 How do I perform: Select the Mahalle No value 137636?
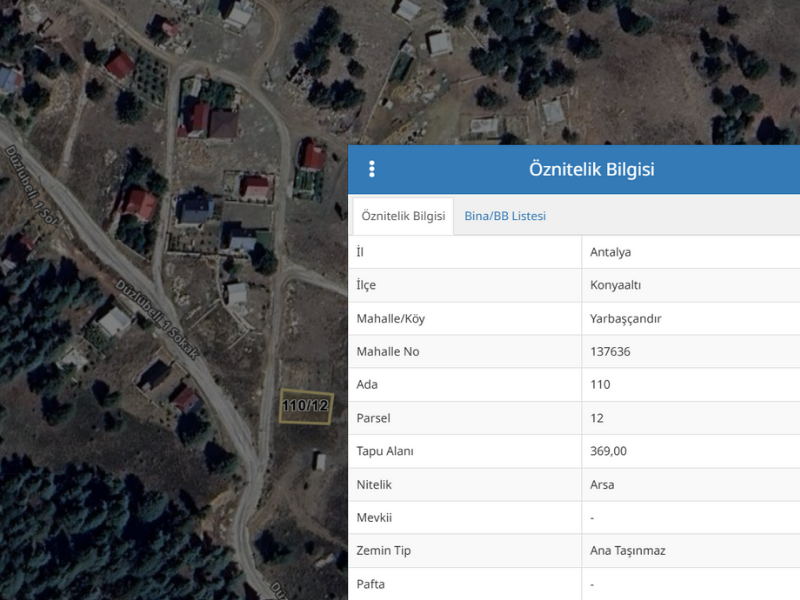(x=610, y=351)
